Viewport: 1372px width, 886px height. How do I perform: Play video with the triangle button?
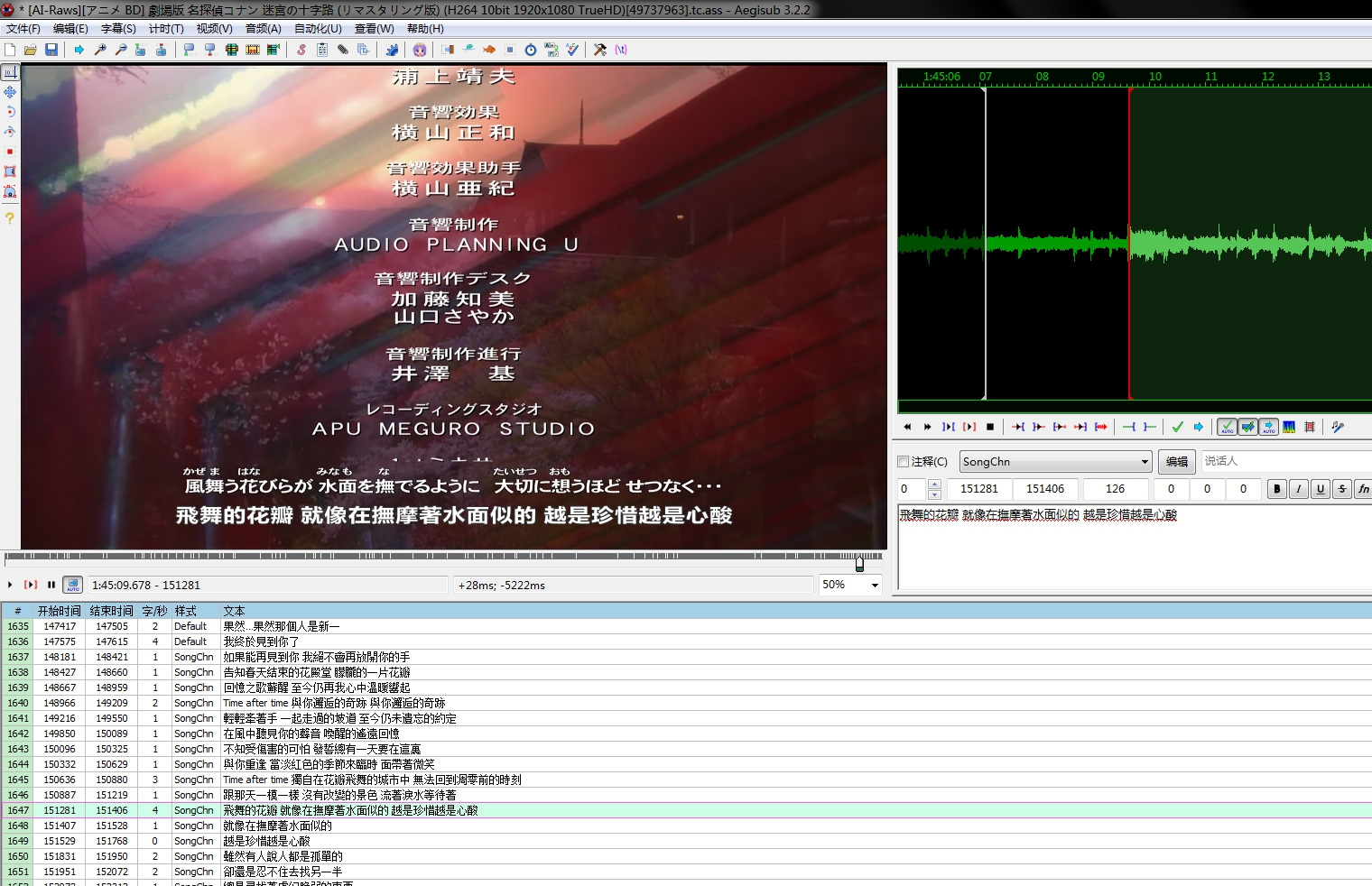[x=10, y=585]
